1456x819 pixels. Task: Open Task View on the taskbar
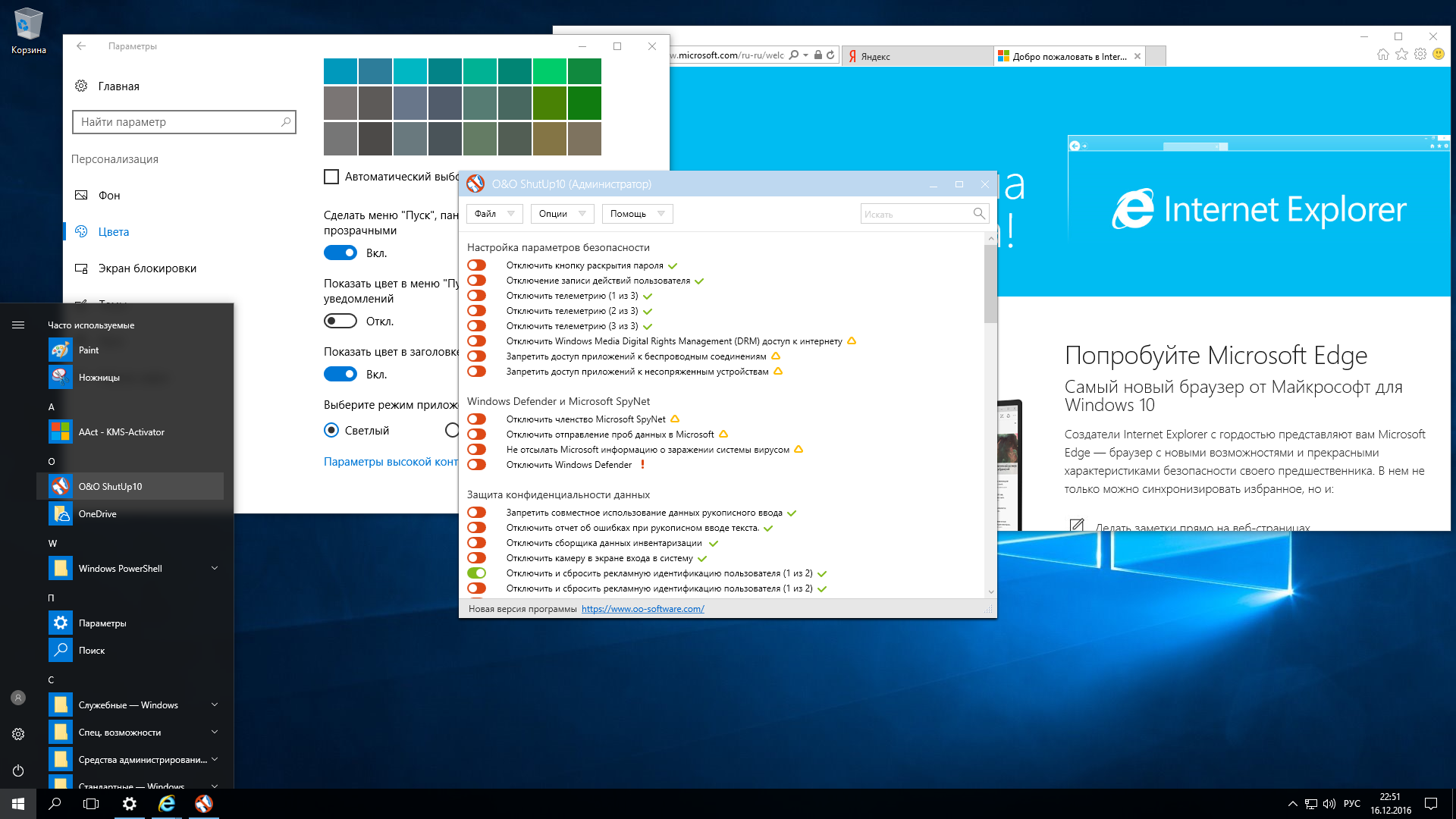91,804
